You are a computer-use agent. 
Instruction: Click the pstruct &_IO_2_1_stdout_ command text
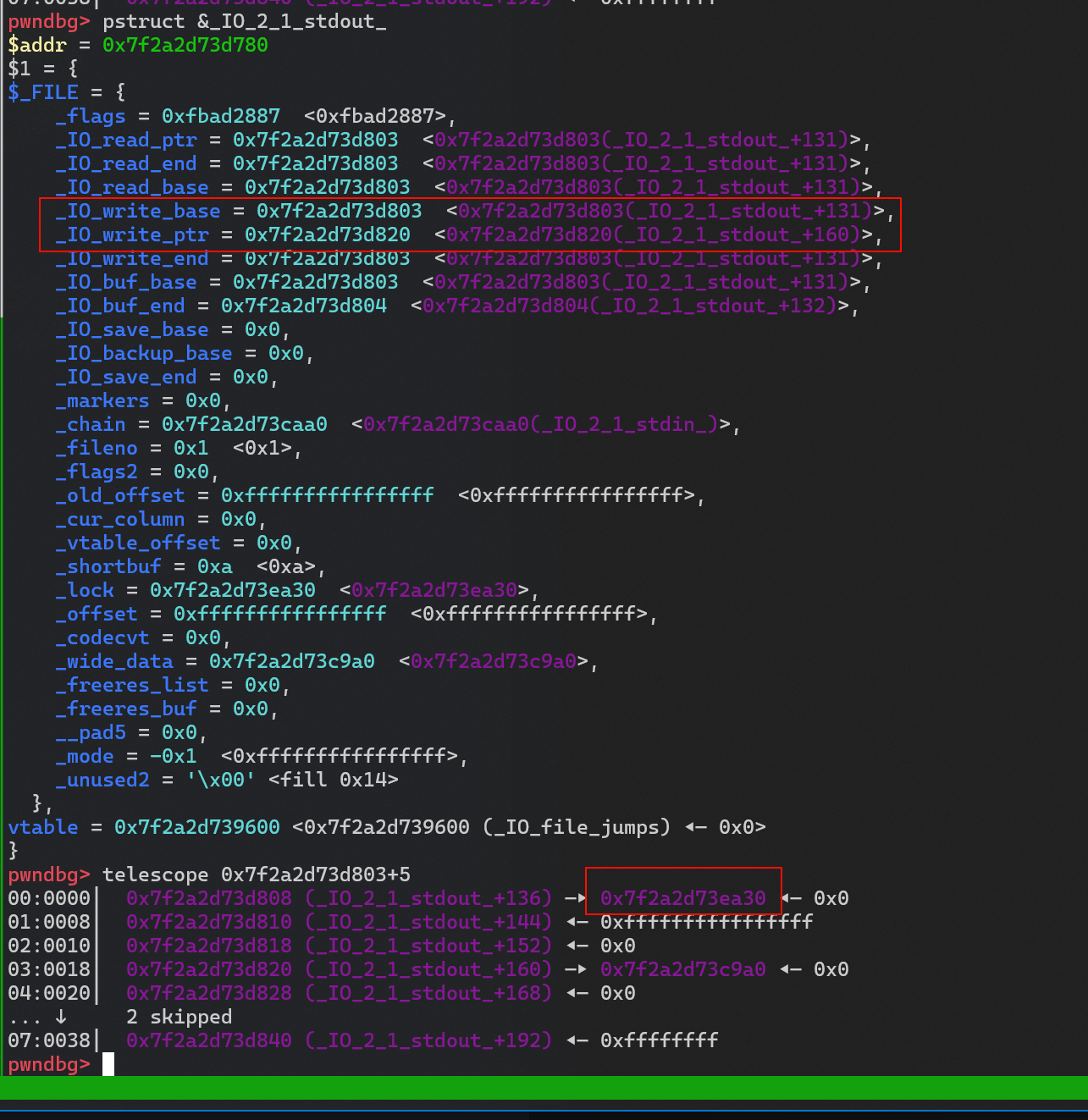pyautogui.click(x=245, y=21)
